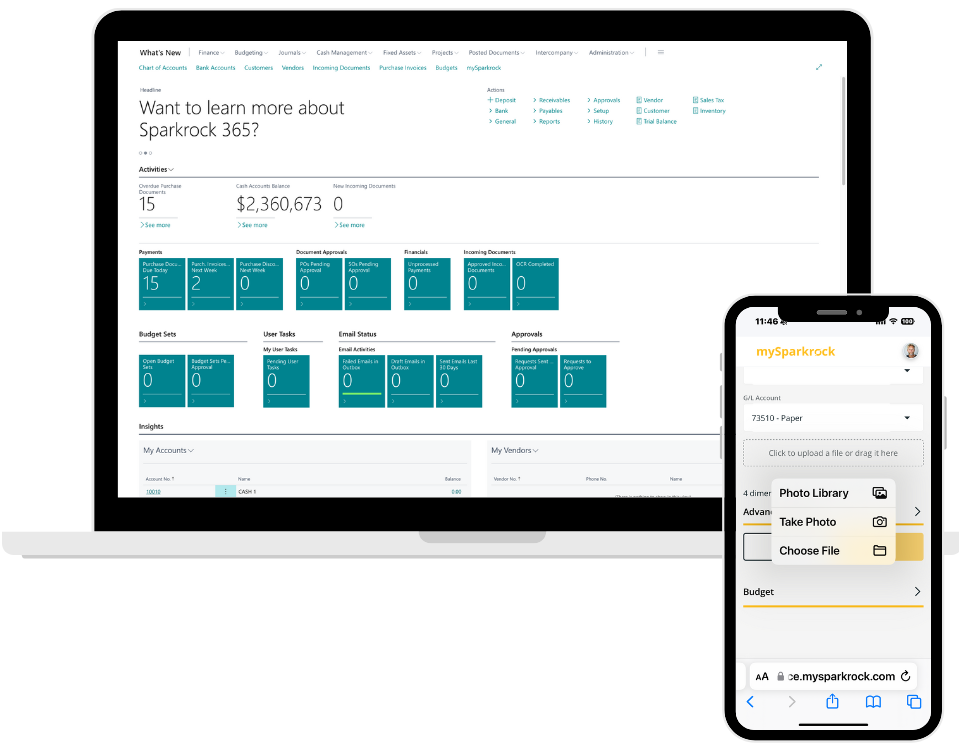
Task: Tap the Choose File folder icon
Action: [879, 550]
